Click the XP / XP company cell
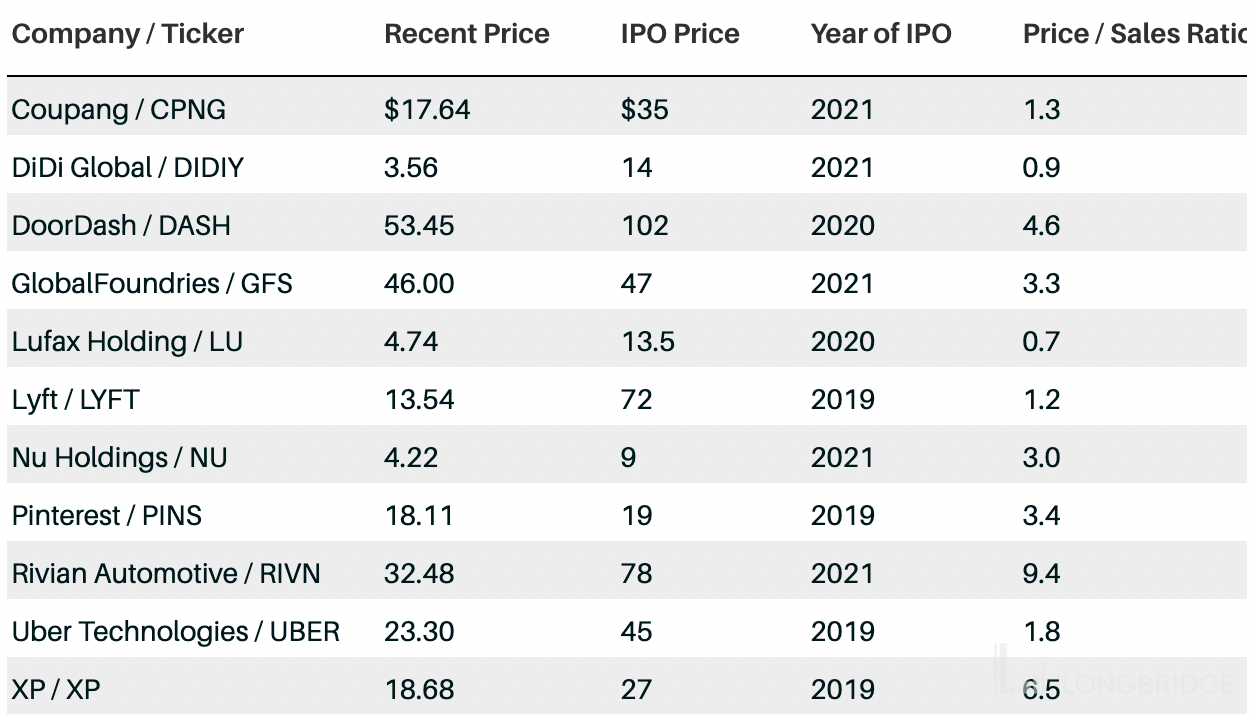1254x714 pixels. (56, 689)
